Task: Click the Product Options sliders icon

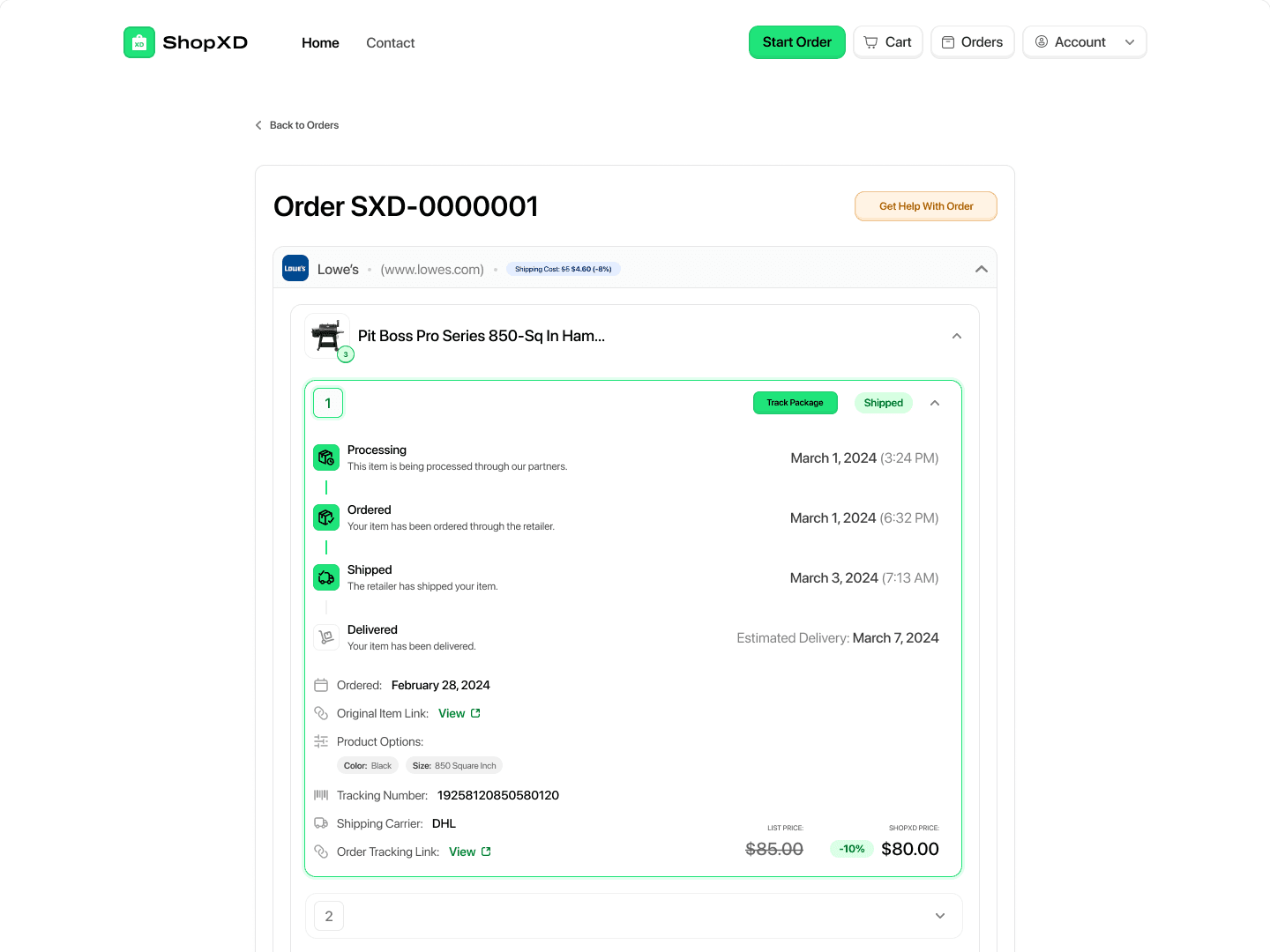Action: (321, 741)
